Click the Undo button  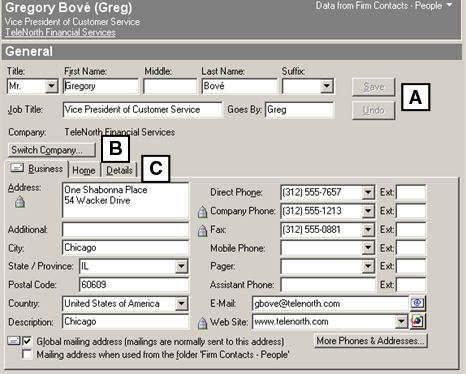[374, 110]
